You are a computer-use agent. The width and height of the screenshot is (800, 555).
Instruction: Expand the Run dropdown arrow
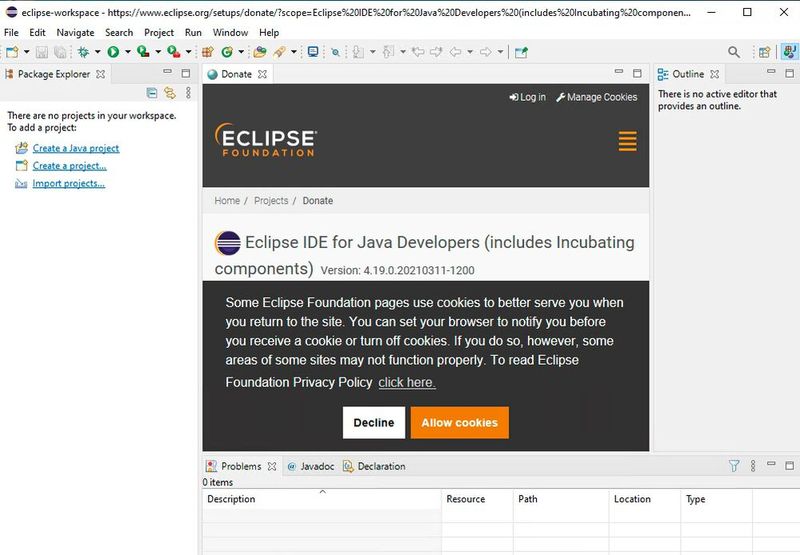click(x=128, y=52)
